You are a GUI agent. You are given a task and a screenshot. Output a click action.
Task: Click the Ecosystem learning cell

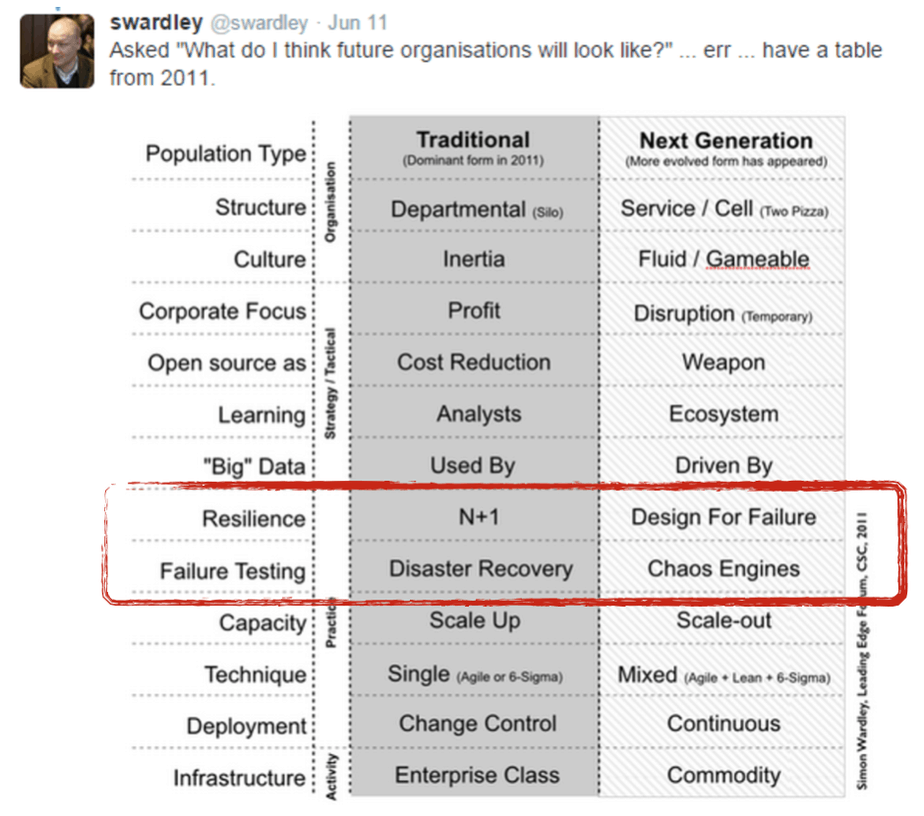click(723, 414)
